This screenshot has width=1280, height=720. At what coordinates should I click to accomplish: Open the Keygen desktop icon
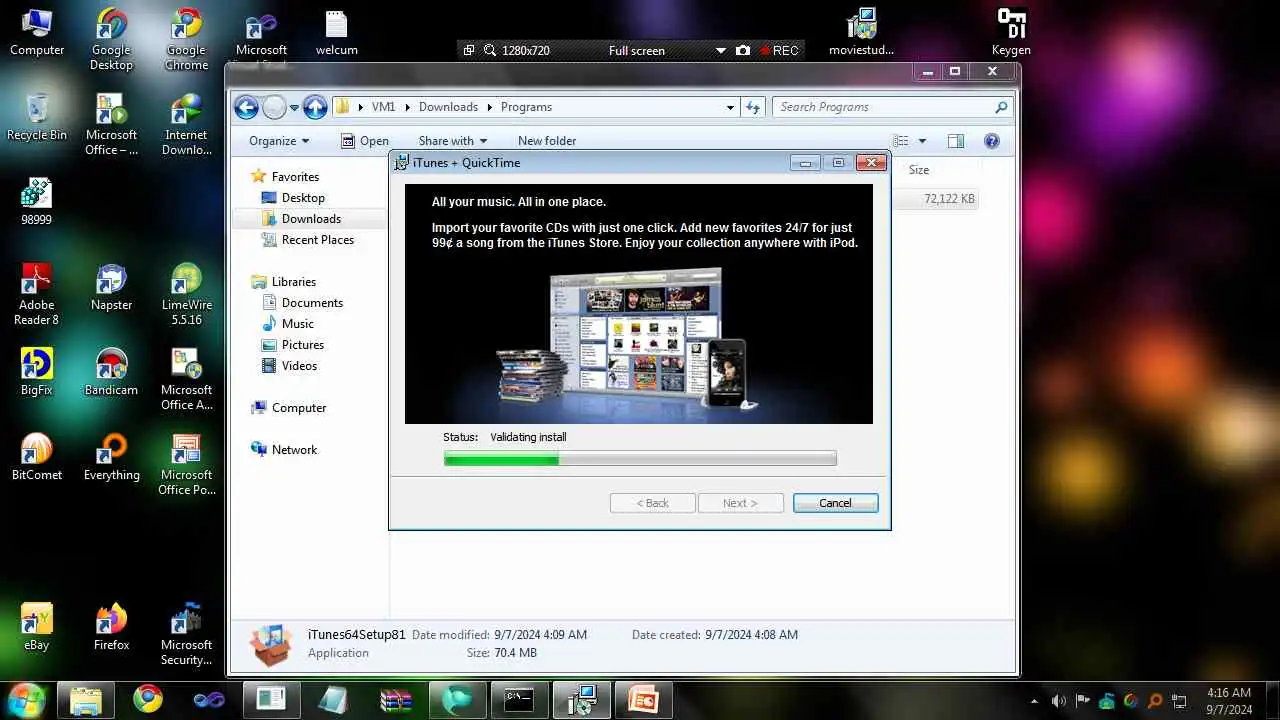(x=1011, y=33)
